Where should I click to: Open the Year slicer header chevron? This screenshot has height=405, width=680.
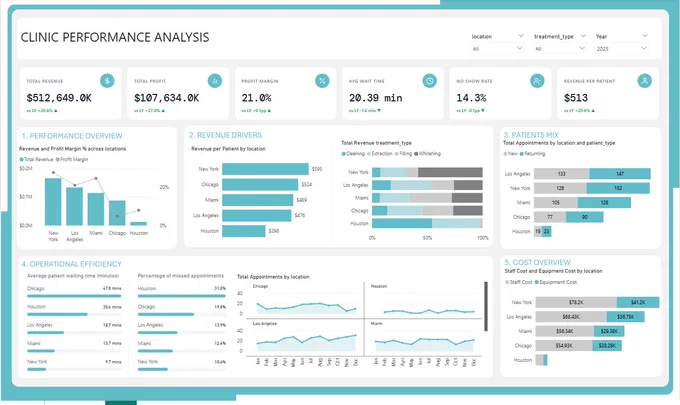tap(645, 36)
